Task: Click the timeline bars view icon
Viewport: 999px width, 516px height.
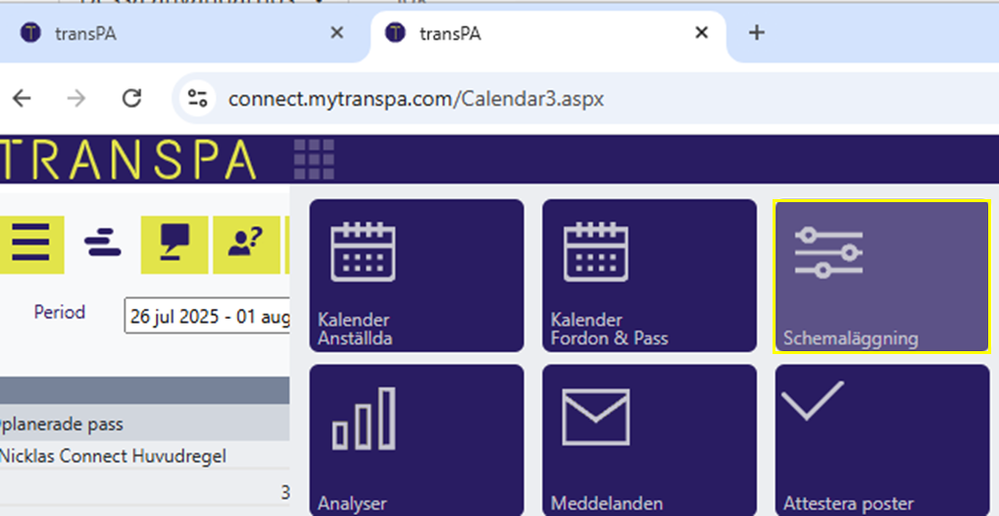Action: click(x=103, y=243)
